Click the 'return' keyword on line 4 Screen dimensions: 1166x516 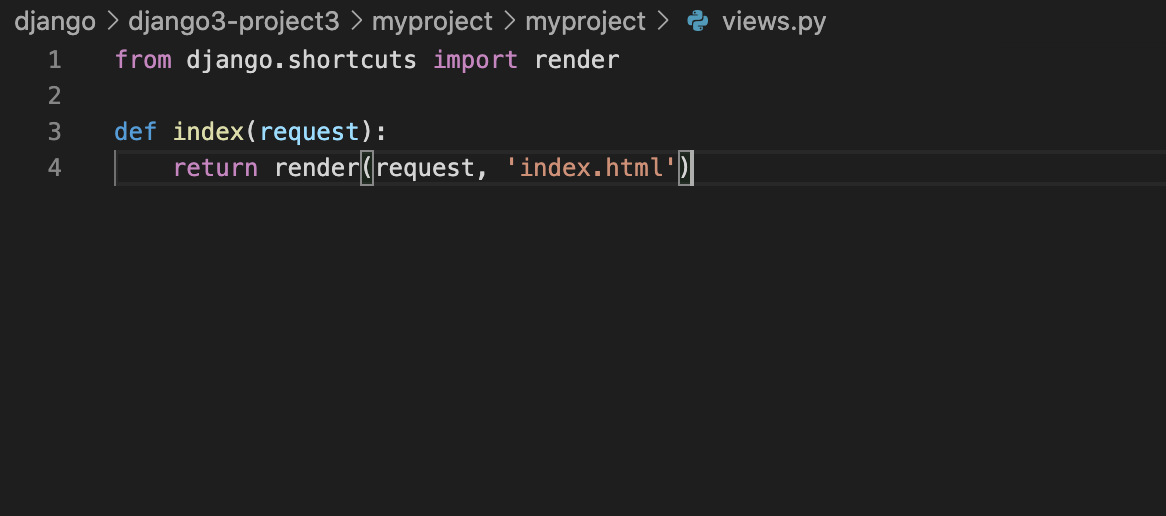216,168
